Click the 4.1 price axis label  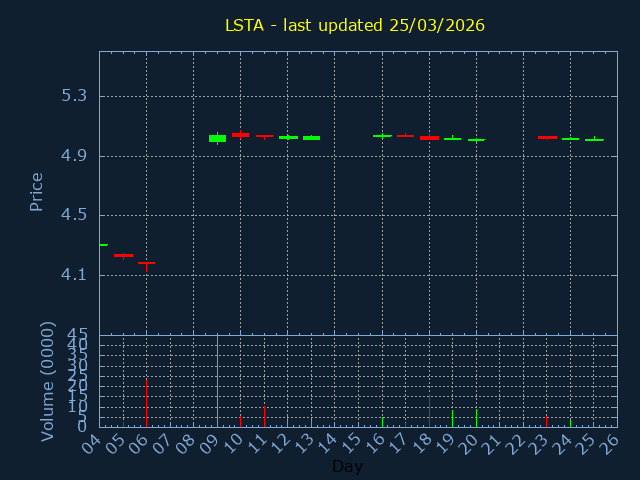(x=74, y=275)
